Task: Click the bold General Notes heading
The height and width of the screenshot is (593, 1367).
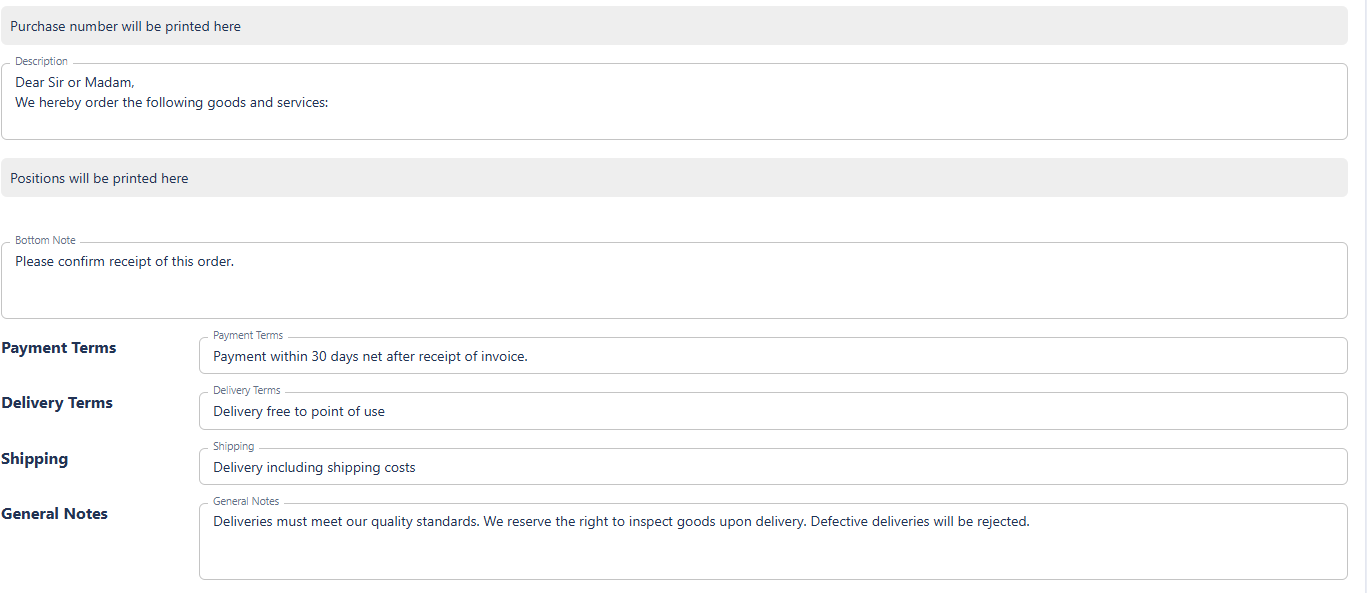Action: pos(55,514)
